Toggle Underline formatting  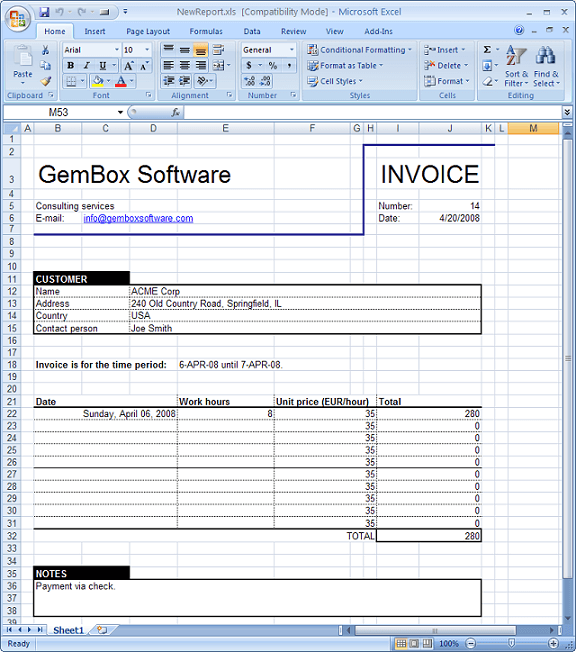coord(102,65)
